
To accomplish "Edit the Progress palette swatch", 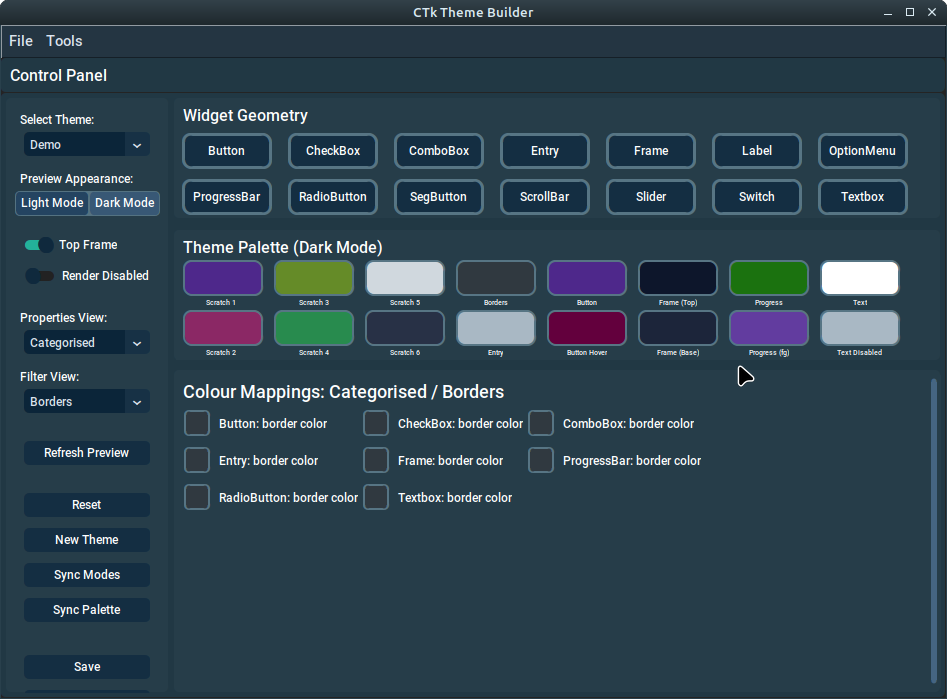I will click(768, 278).
